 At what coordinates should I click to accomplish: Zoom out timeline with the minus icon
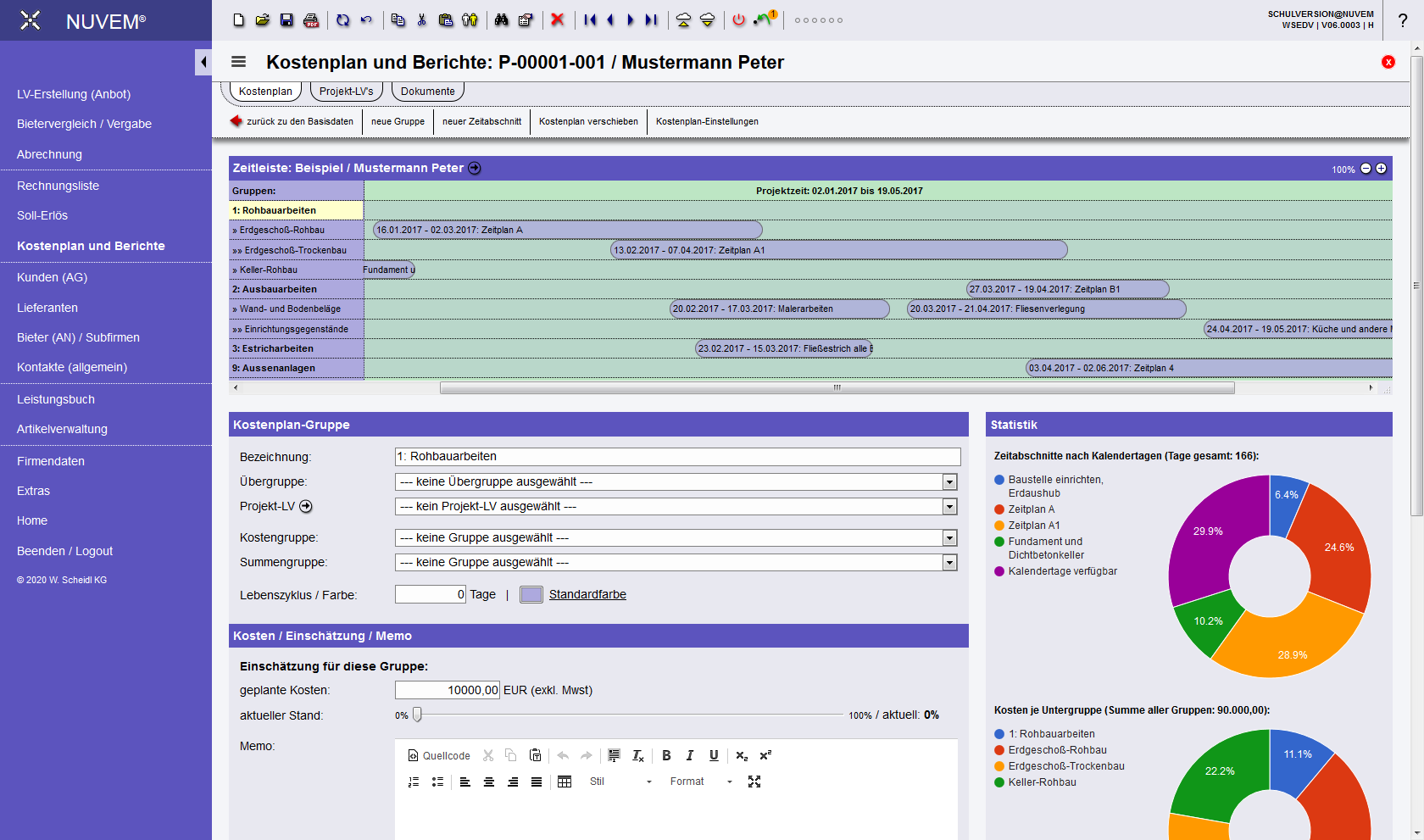[1366, 169]
